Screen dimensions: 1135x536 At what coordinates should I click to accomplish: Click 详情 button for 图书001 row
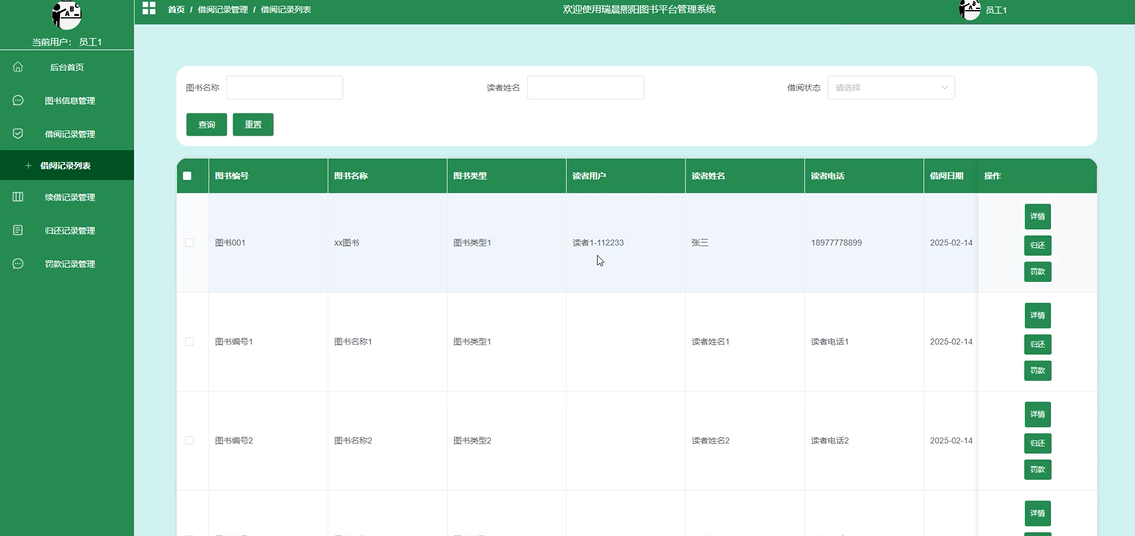[1037, 217]
